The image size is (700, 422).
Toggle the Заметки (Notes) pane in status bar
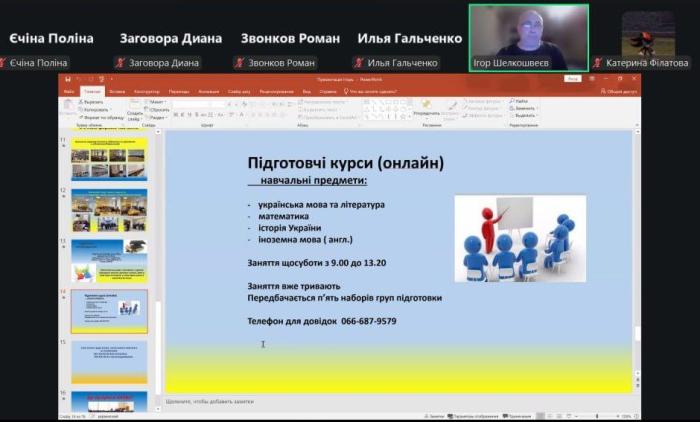click(432, 416)
